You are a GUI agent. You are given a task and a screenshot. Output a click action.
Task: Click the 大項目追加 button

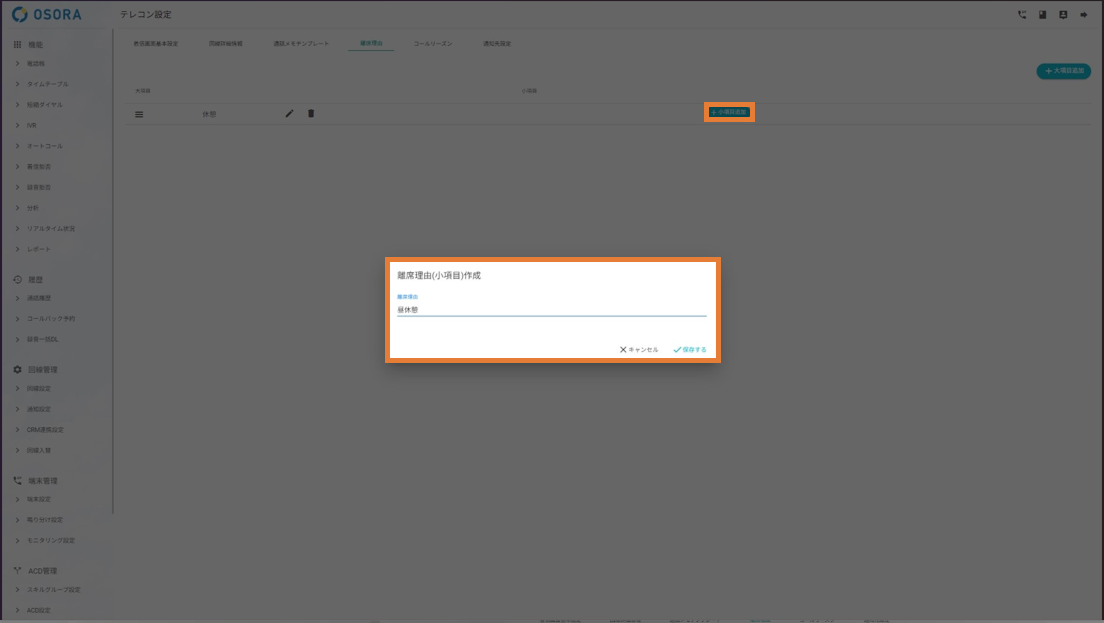coord(1063,72)
